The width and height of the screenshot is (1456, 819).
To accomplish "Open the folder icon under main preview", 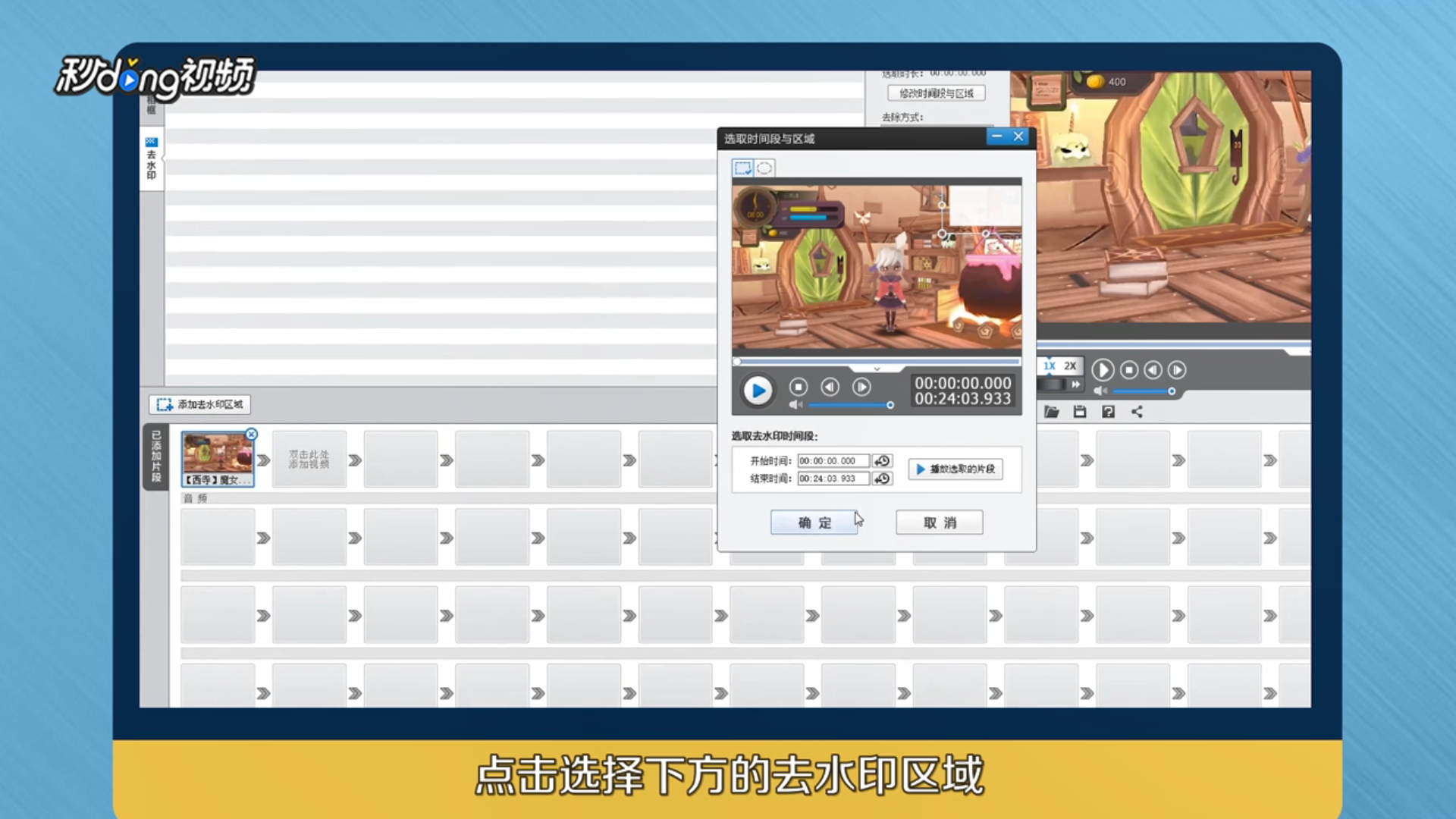I will (1051, 412).
